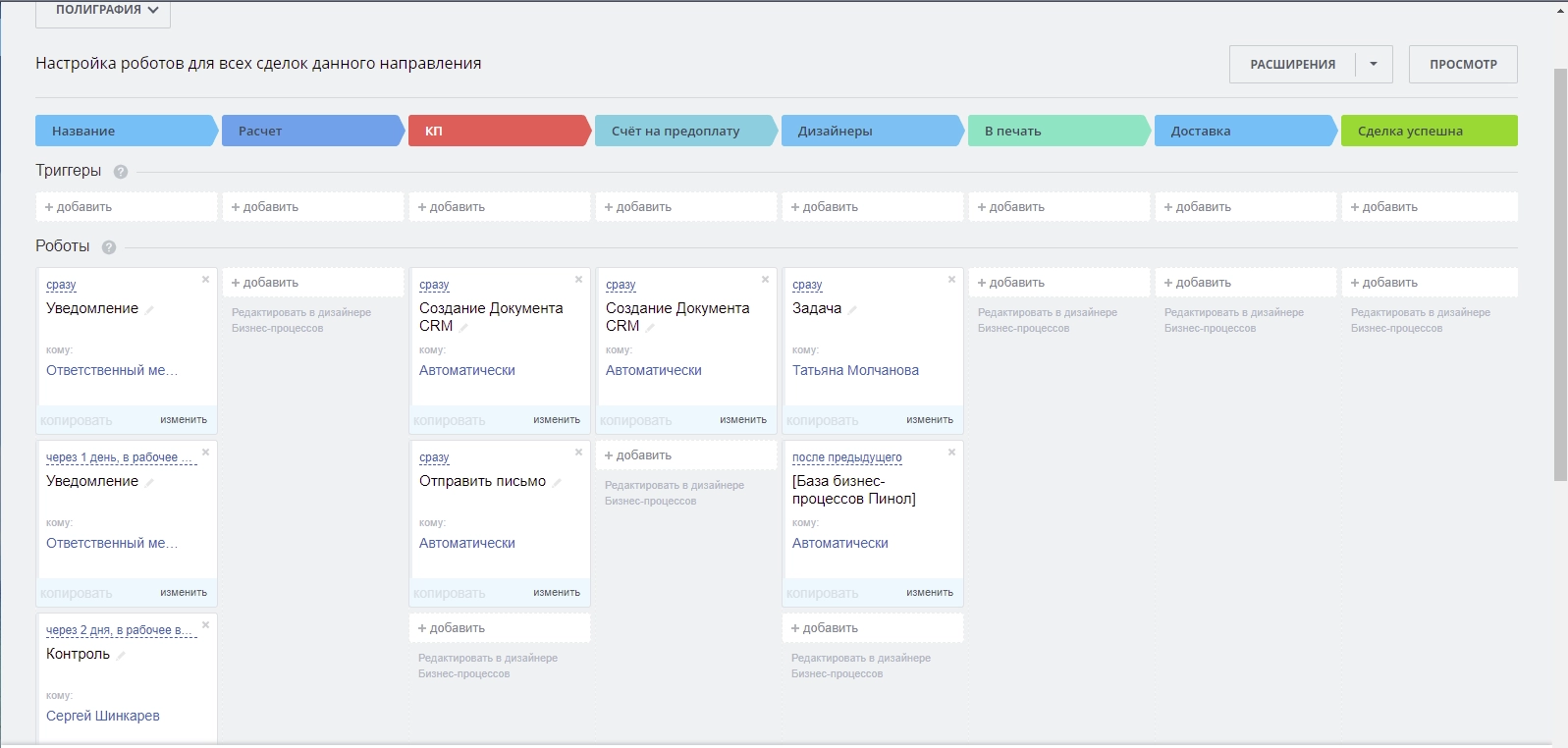This screenshot has width=1568, height=748.
Task: Add a robot to the Доставка stage
Action: [x=1245, y=283]
